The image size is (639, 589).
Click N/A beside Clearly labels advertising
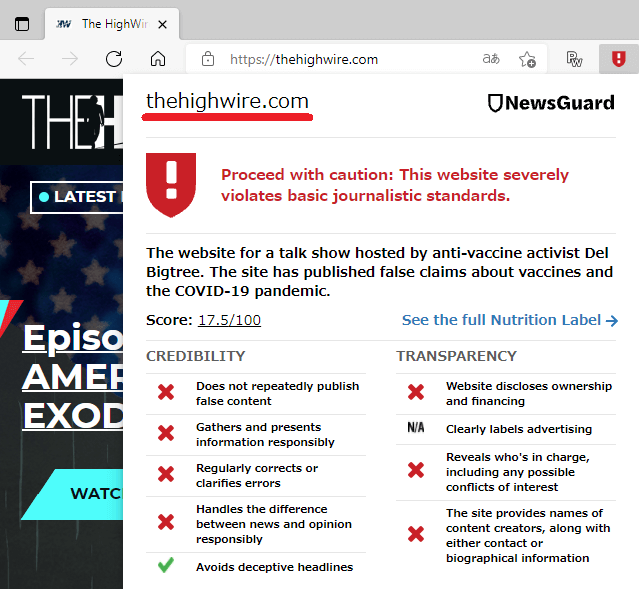[416, 428]
